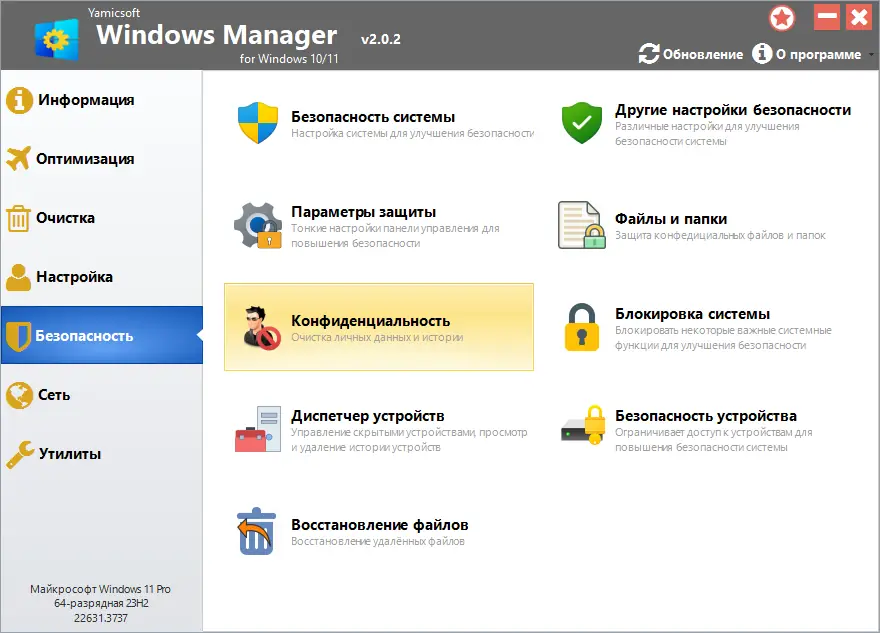
Task: Click the green checkmark shield icon
Action: [581, 123]
